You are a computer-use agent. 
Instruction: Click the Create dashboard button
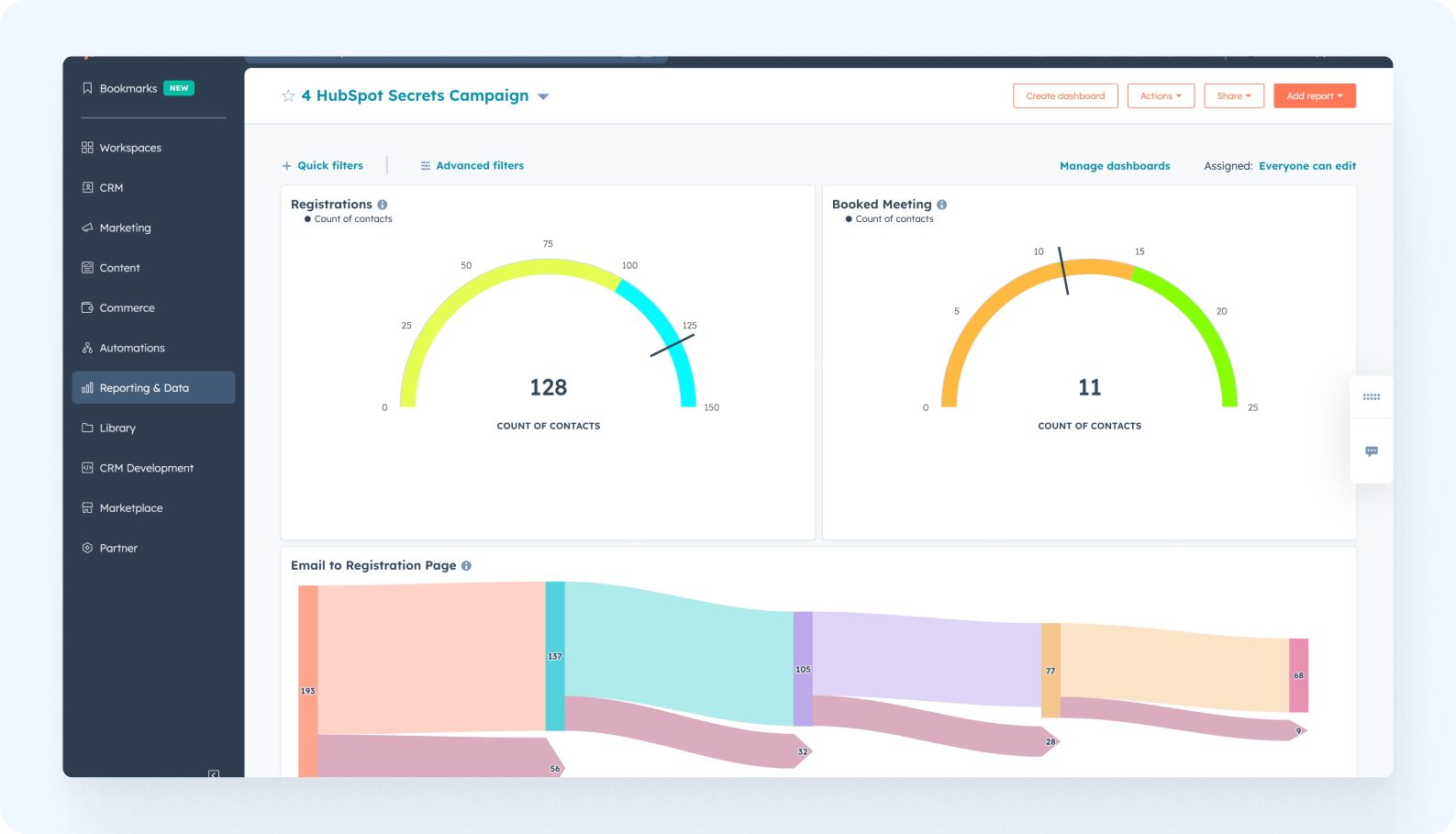(1065, 96)
